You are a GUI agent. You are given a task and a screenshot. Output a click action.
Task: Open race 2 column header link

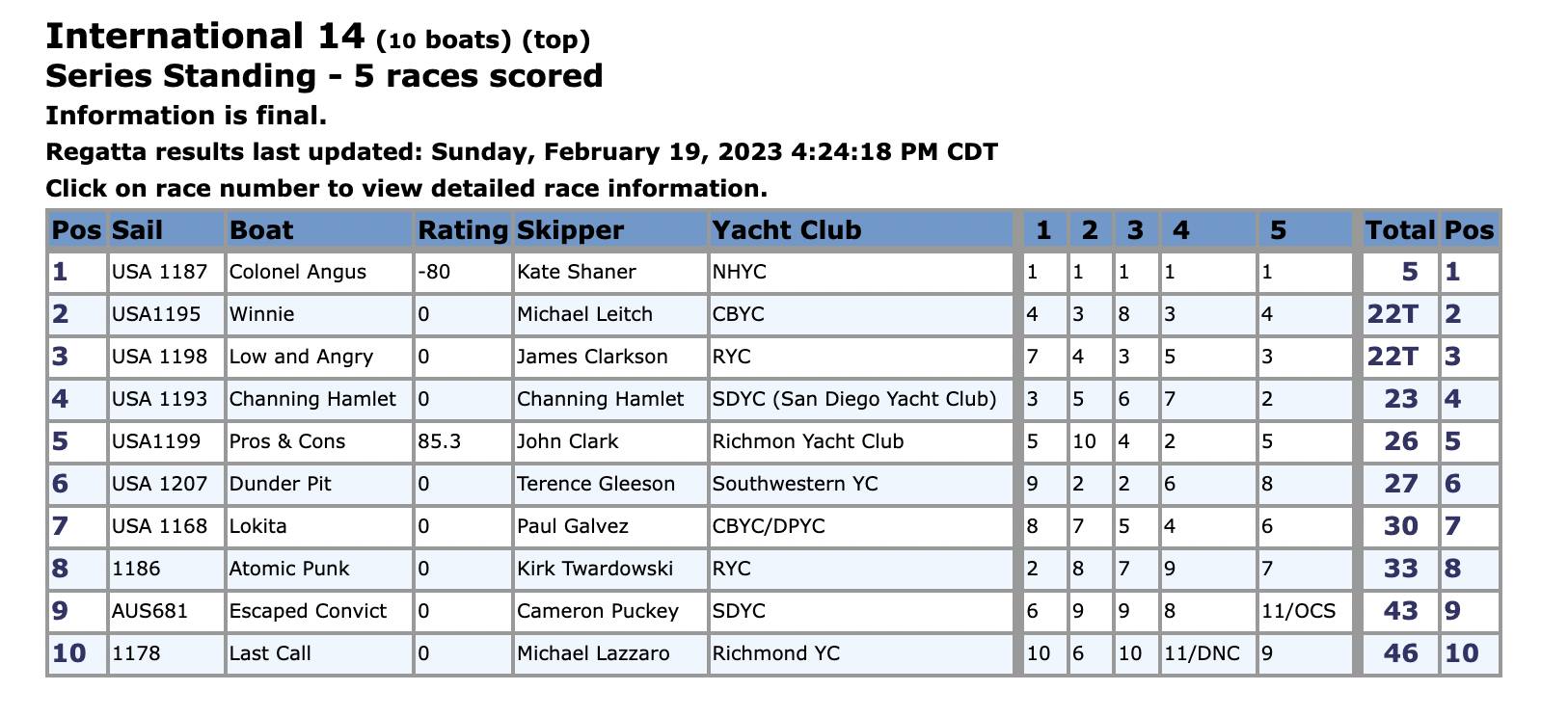point(1089,230)
